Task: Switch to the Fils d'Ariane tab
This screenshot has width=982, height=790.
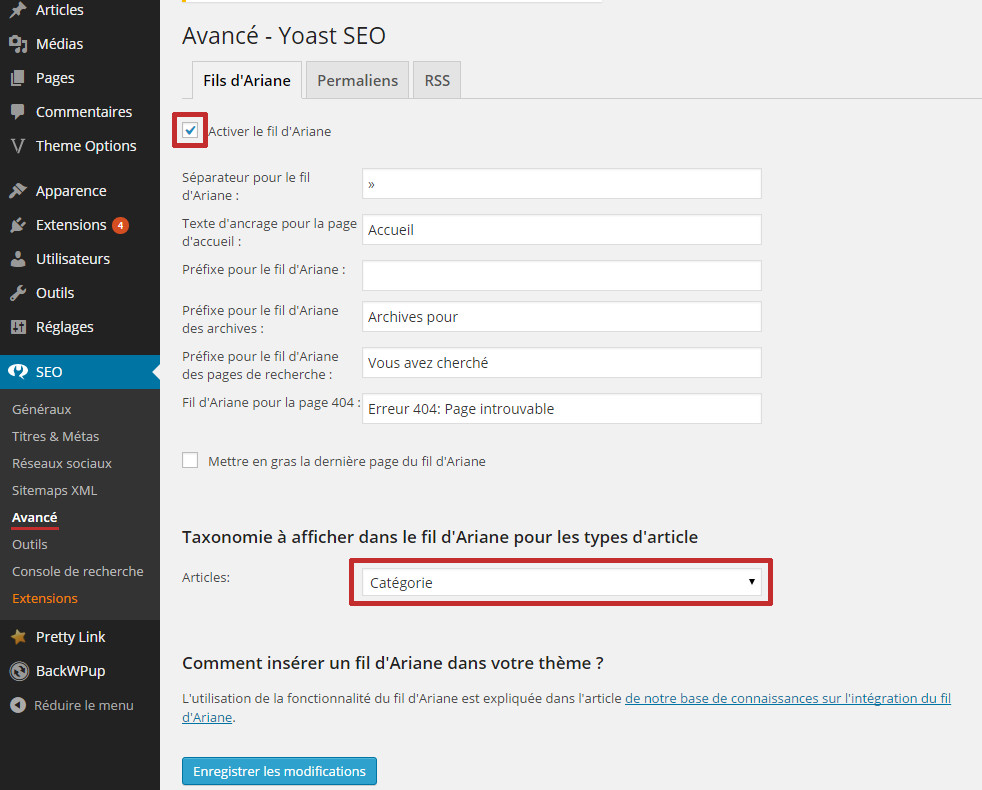Action: coord(247,80)
